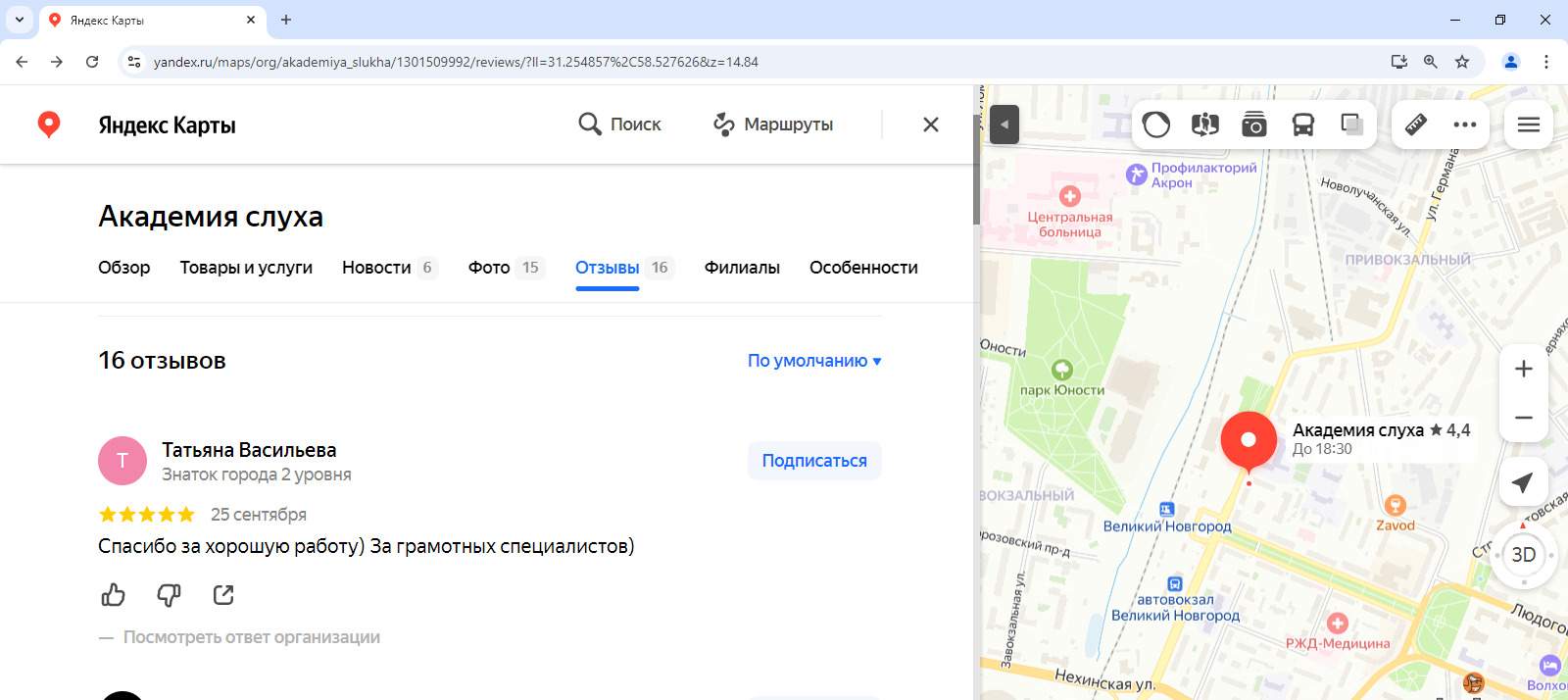Open the hamburger main menu
1568x700 pixels.
[1529, 125]
